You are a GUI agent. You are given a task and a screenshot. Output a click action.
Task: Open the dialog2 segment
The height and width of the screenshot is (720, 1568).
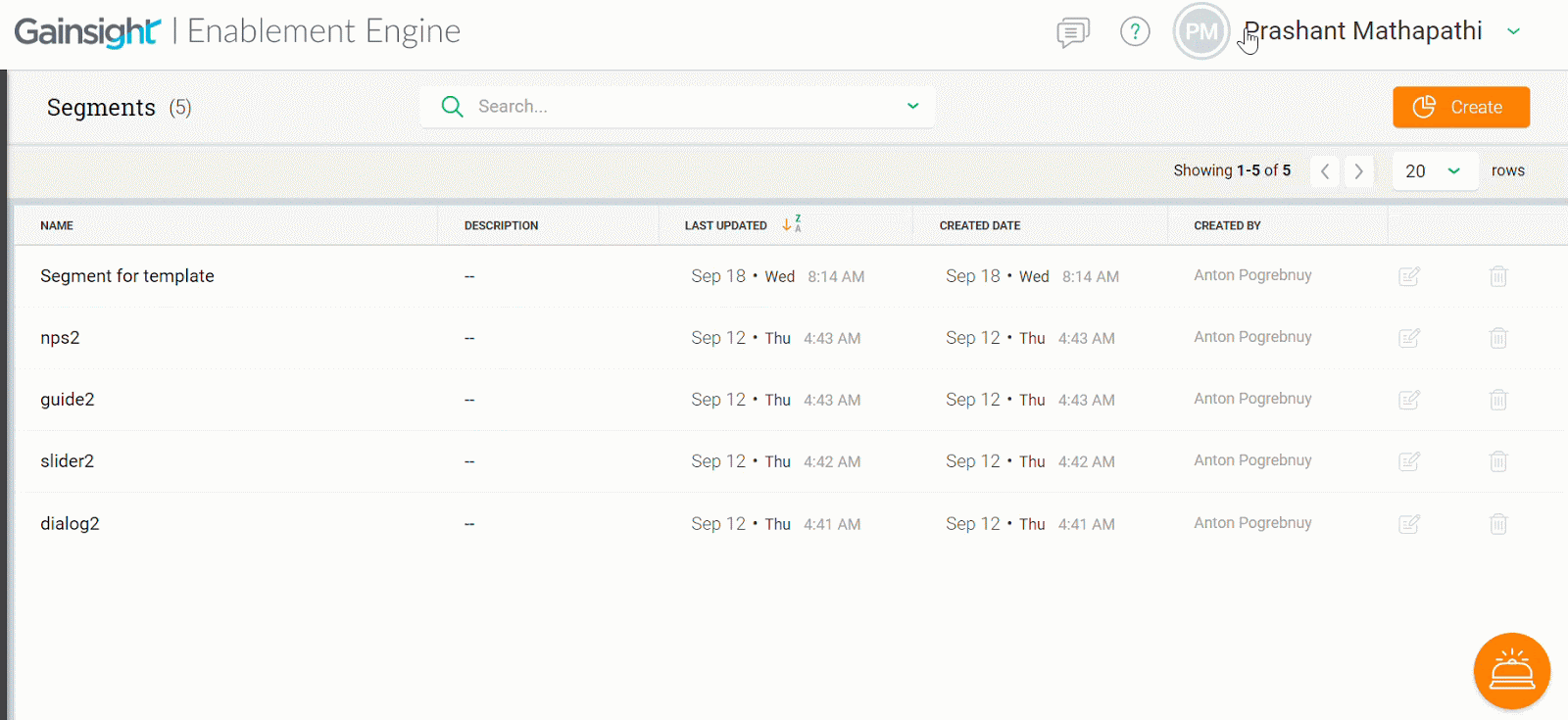point(70,524)
